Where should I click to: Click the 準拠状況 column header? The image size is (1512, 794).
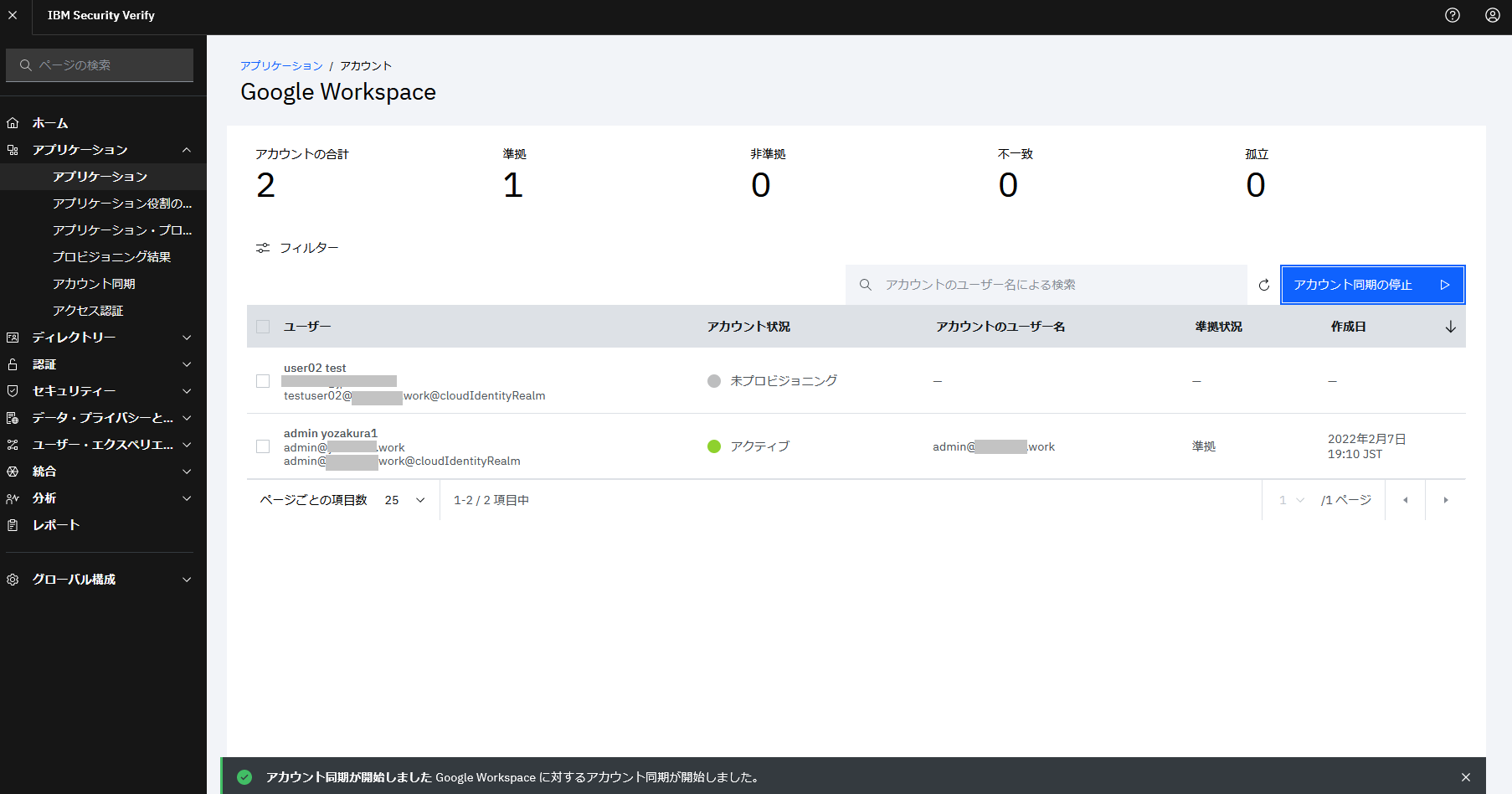pos(1219,327)
